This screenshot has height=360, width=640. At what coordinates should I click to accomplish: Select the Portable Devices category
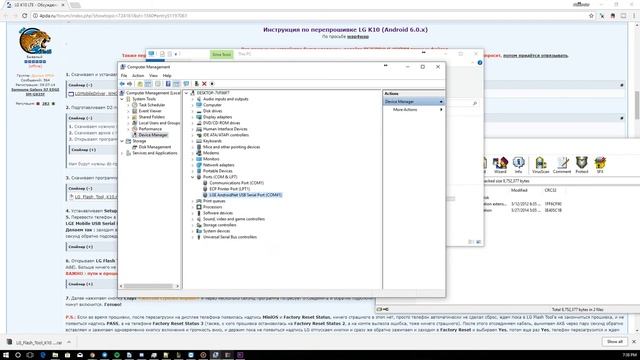pyautogui.click(x=218, y=171)
